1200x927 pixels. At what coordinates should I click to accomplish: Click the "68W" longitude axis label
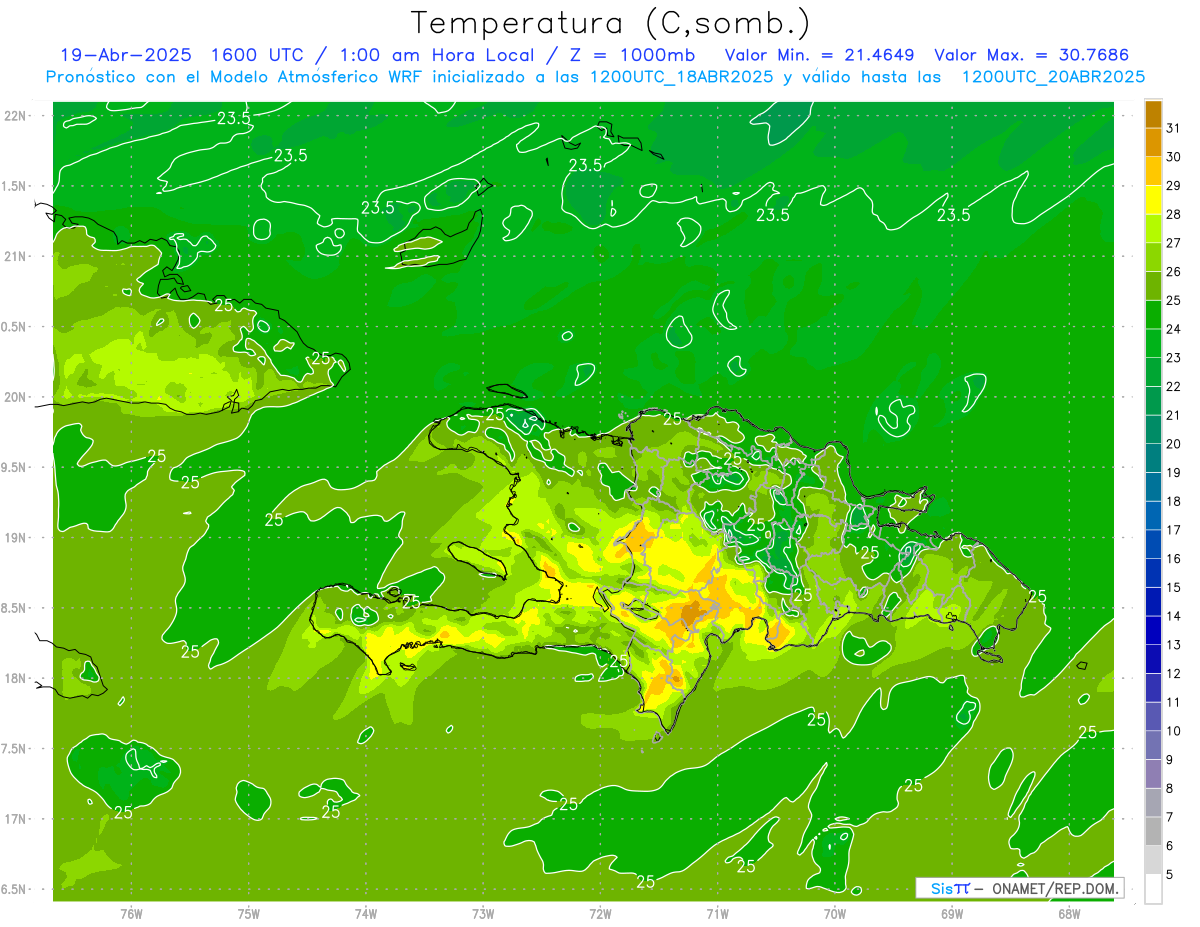click(x=1069, y=915)
